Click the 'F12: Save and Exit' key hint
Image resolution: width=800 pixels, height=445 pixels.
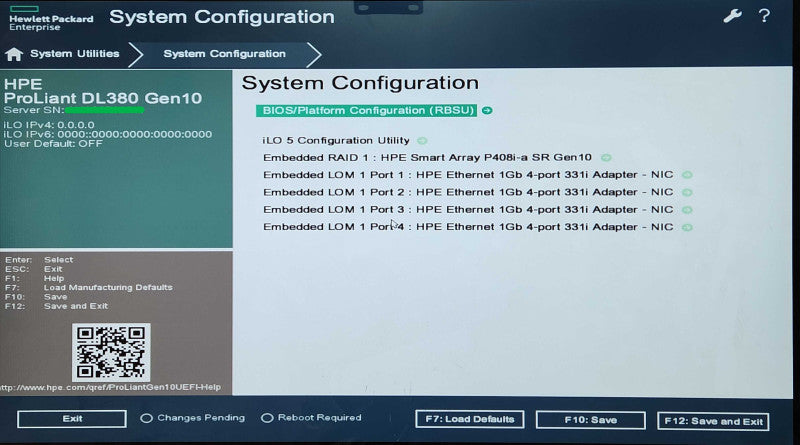[x=57, y=306]
